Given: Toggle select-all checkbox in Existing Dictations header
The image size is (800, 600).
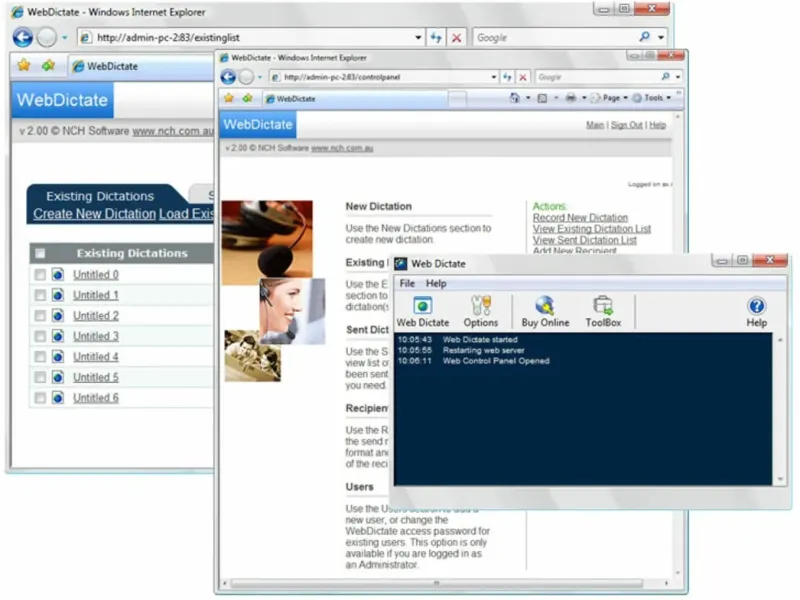Looking at the screenshot, I should pos(40,253).
